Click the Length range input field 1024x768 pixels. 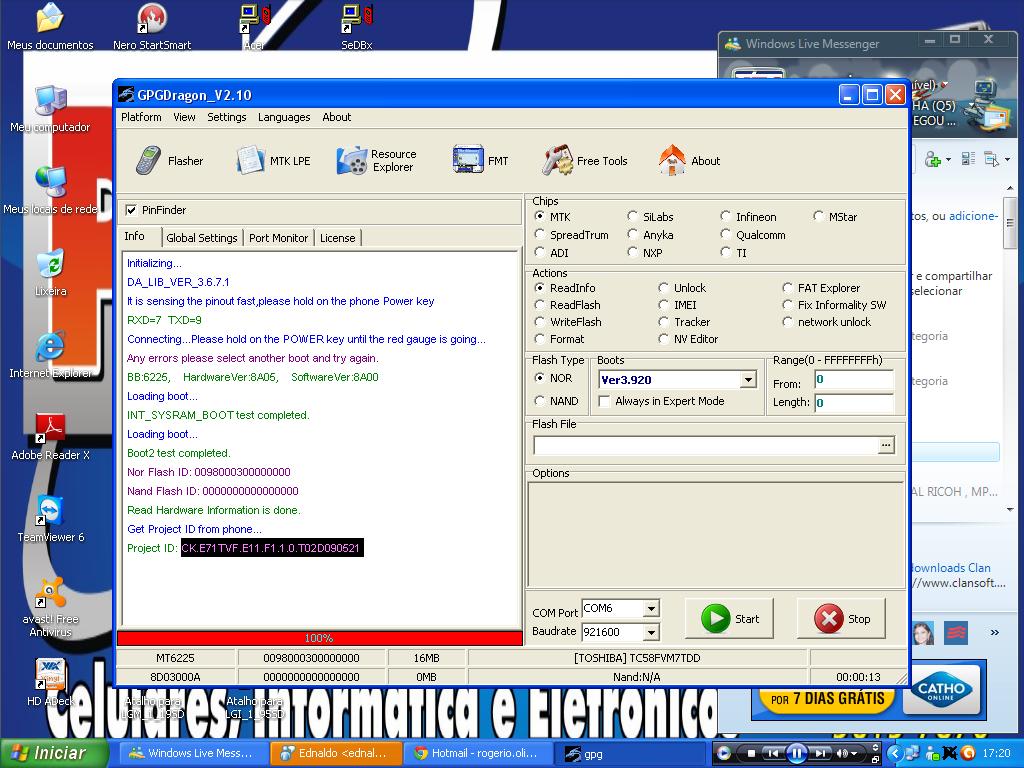click(854, 403)
